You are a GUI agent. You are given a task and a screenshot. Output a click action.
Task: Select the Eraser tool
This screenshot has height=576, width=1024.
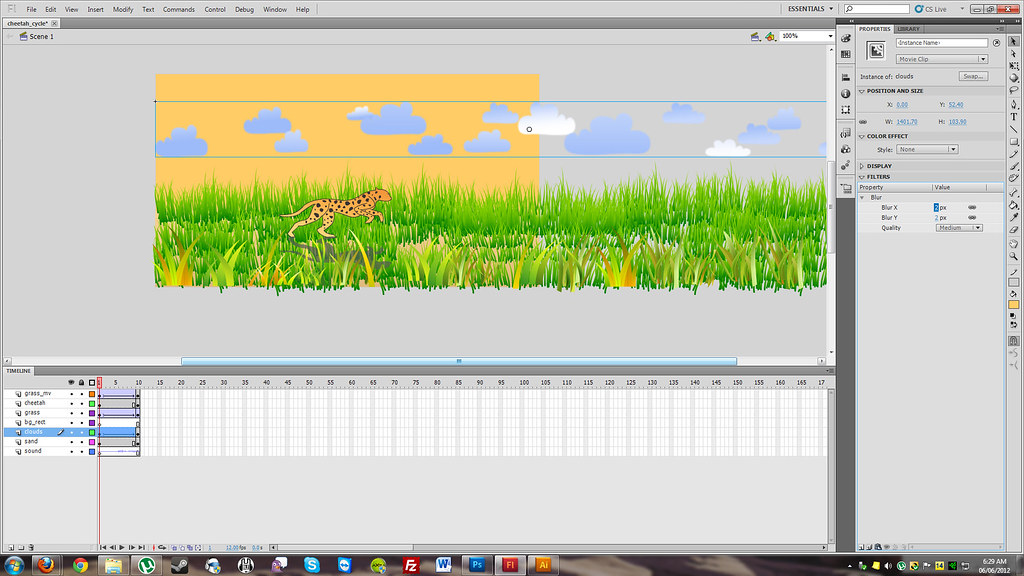coord(1014,230)
